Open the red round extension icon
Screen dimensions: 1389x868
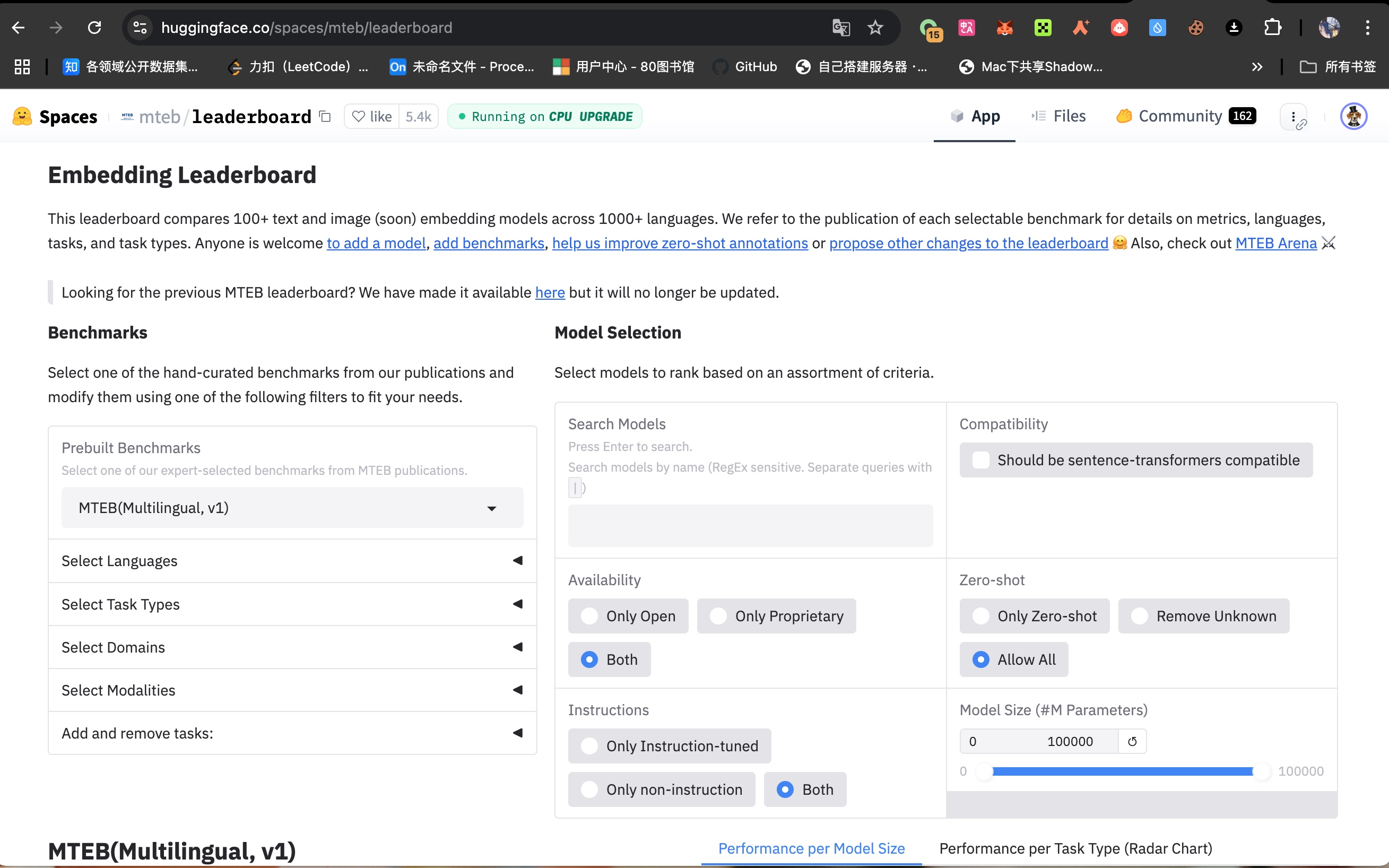1119,28
